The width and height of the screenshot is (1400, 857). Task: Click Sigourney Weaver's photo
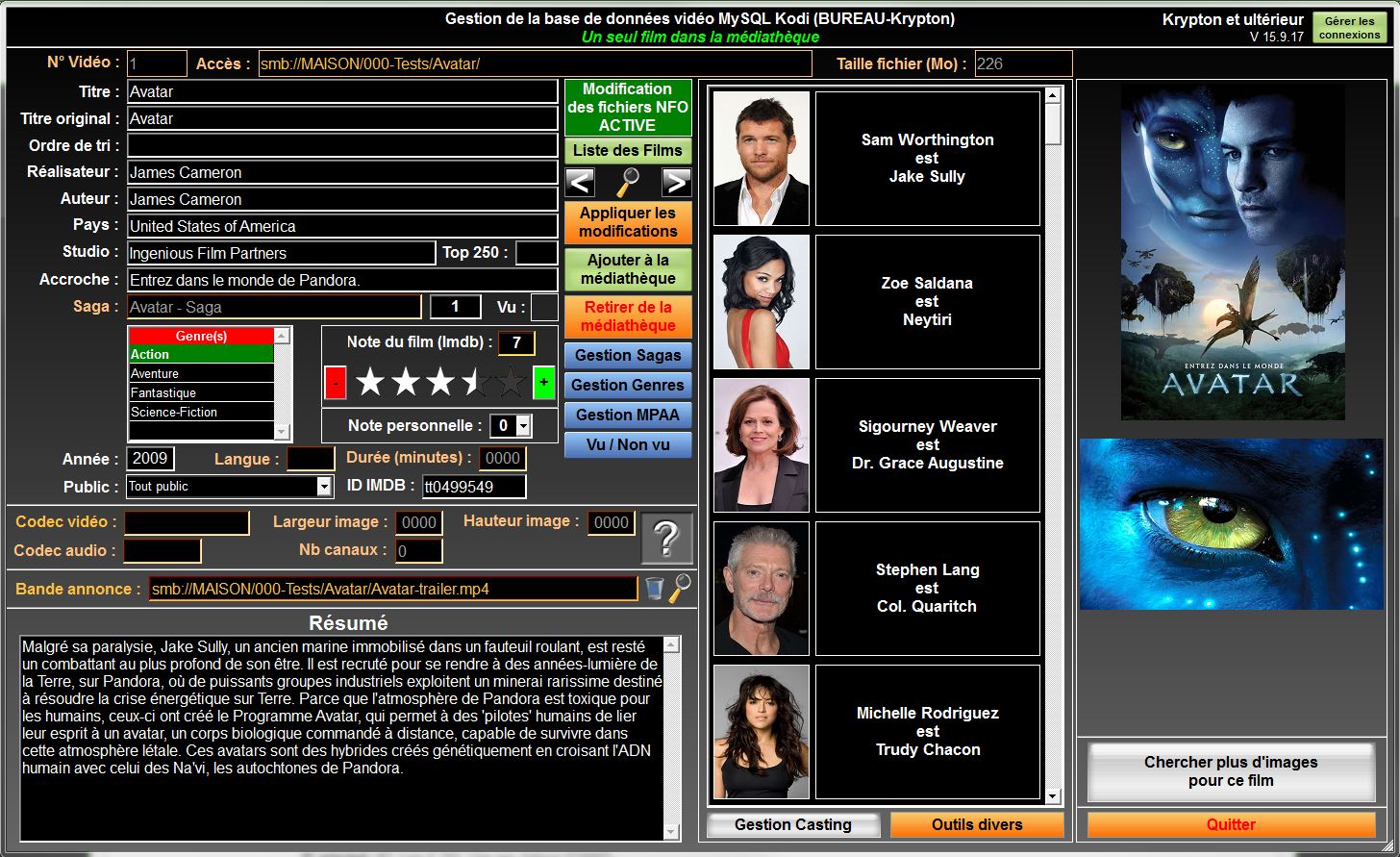[762, 445]
